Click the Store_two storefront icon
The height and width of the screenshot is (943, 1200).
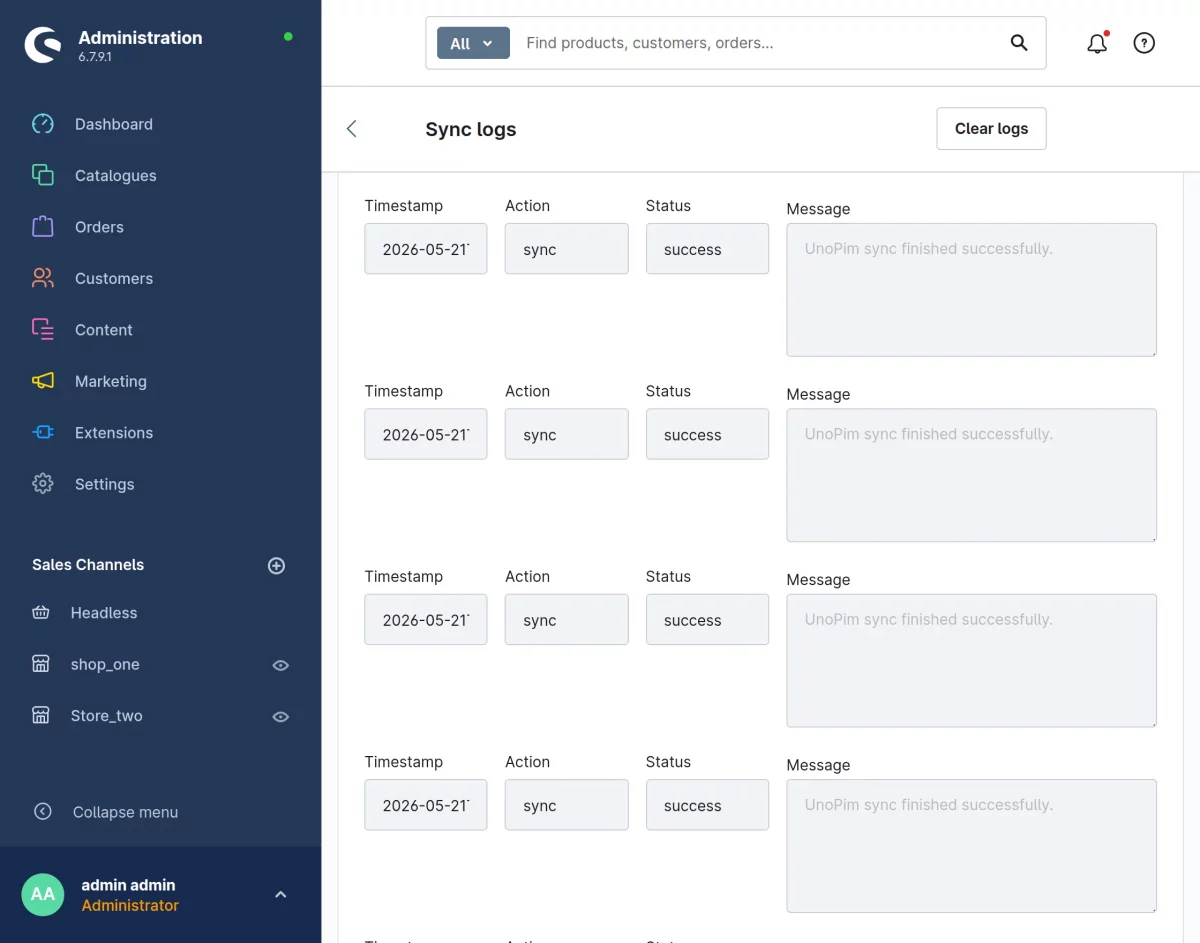coord(41,715)
